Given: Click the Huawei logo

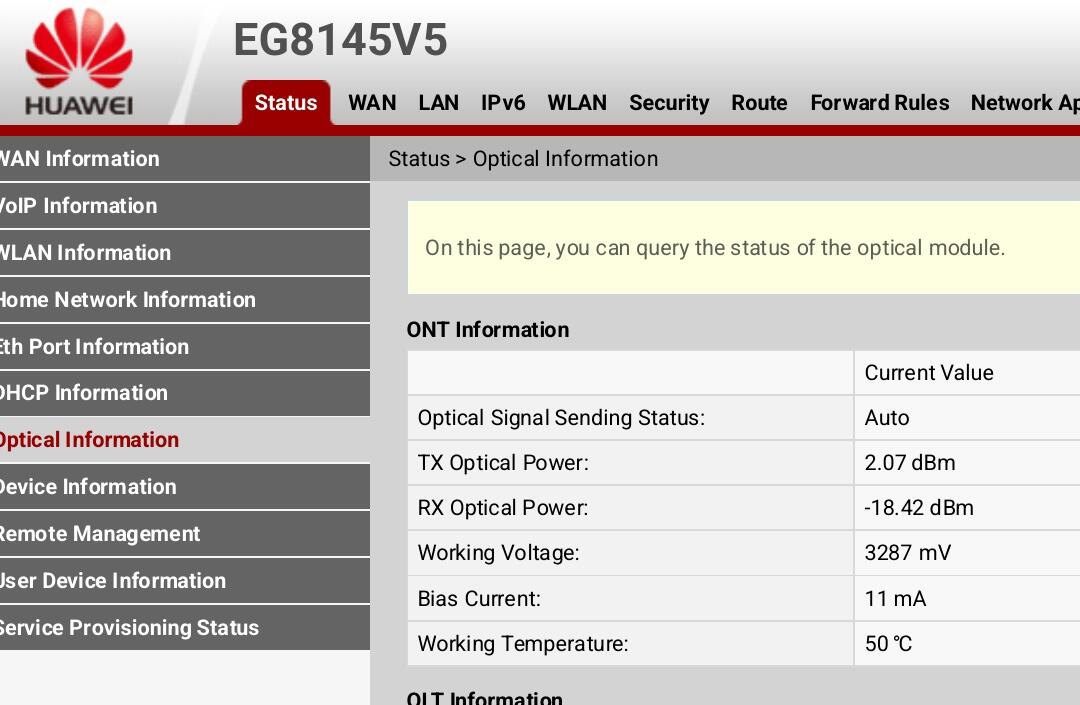Looking at the screenshot, I should click(79, 62).
